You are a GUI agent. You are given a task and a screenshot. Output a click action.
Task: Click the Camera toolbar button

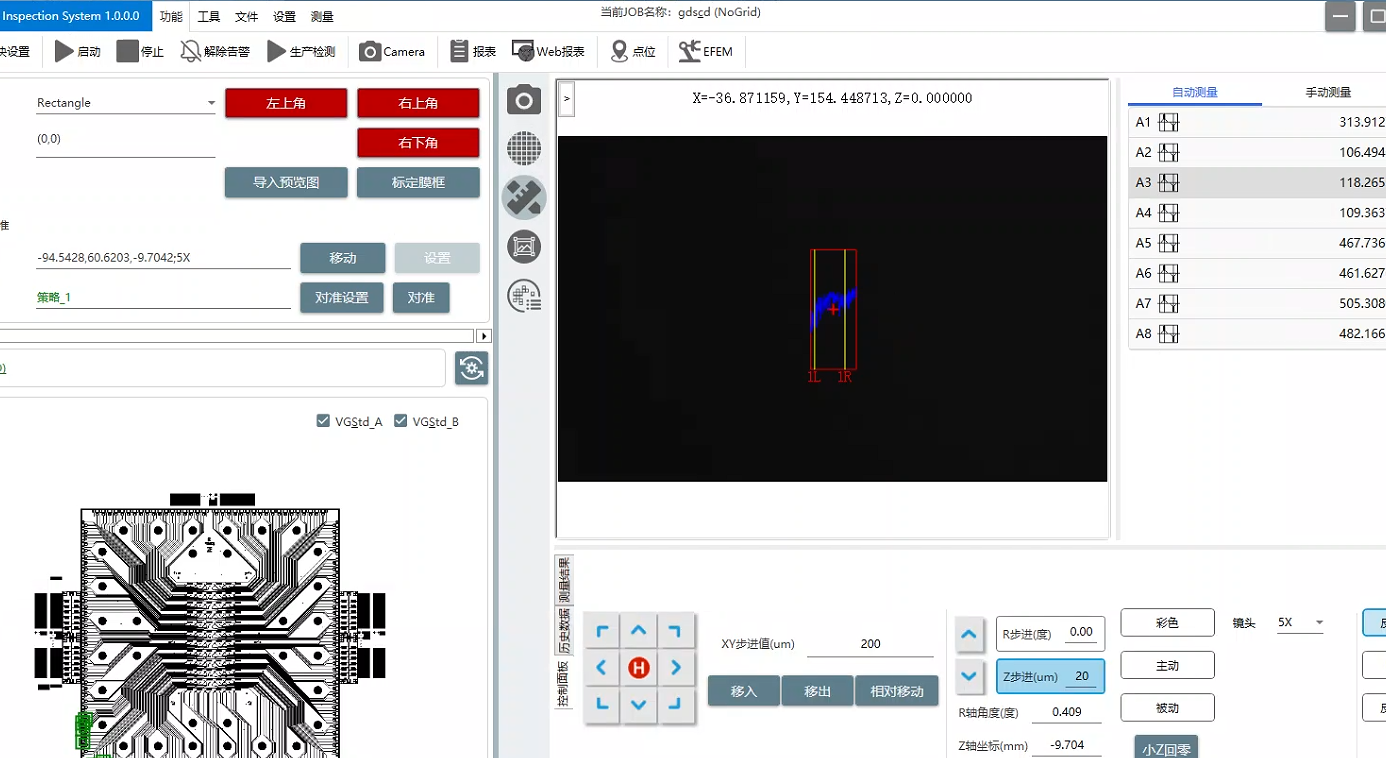[x=392, y=52]
